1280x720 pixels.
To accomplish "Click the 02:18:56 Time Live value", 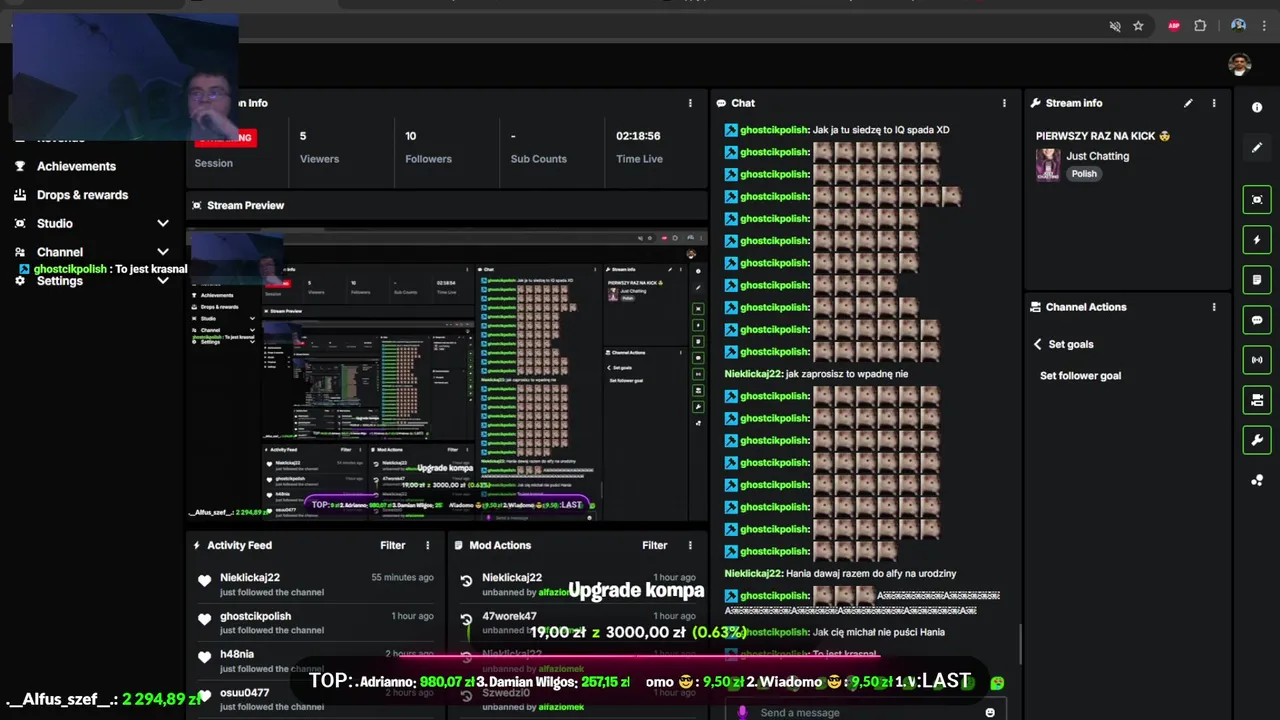I will [x=638, y=136].
